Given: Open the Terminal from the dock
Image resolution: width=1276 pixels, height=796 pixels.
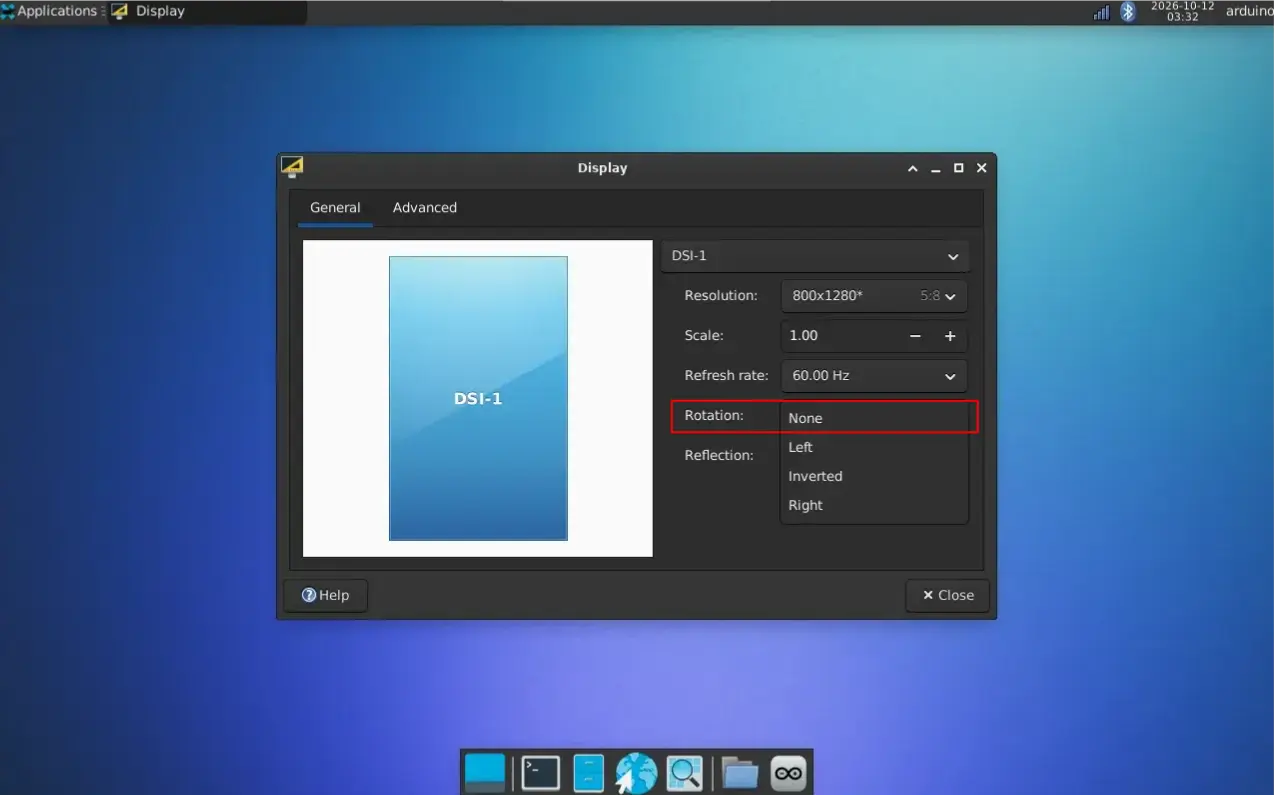Looking at the screenshot, I should pyautogui.click(x=541, y=773).
